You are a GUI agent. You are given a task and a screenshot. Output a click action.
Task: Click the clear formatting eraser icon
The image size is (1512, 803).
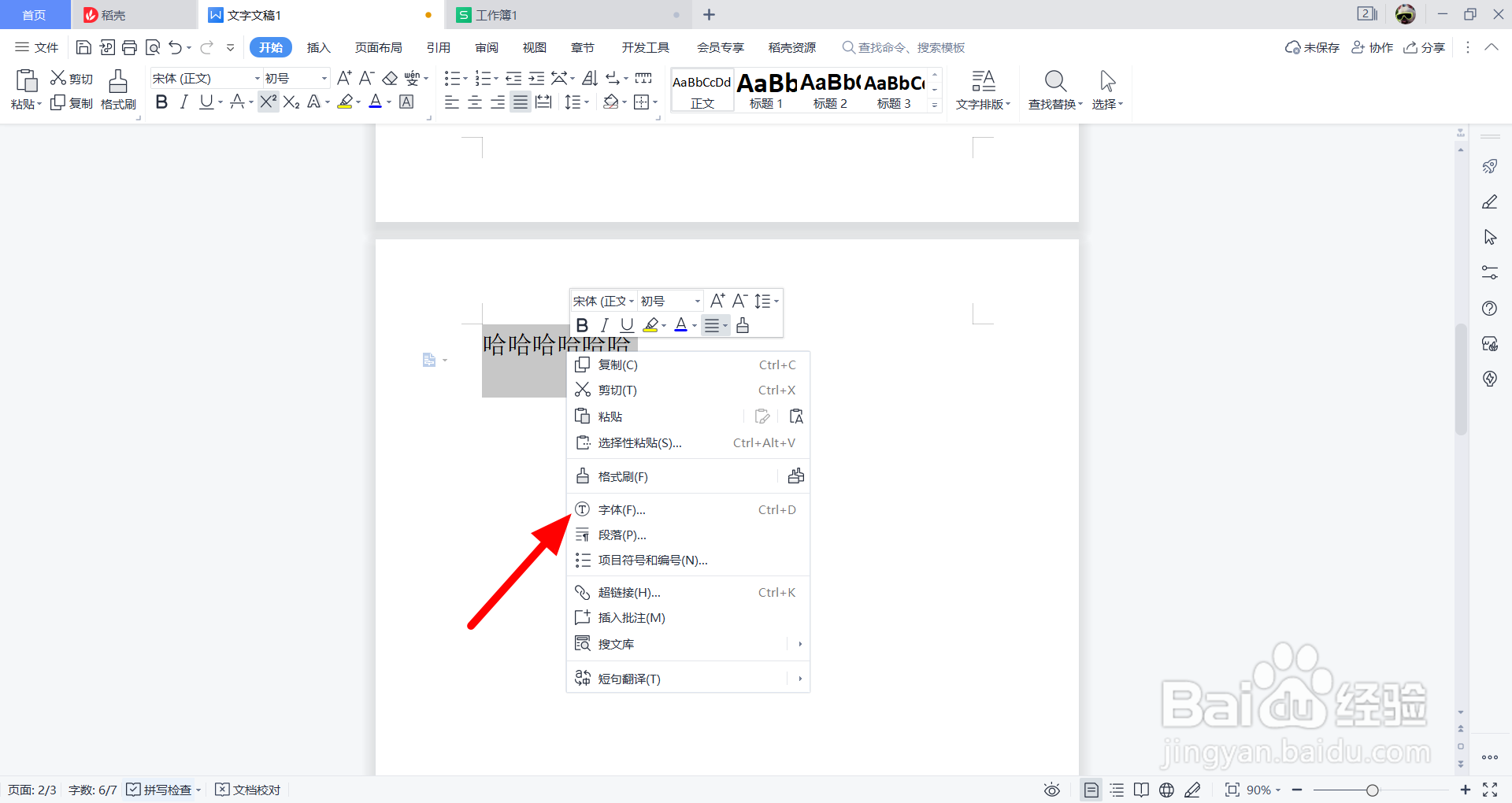390,78
